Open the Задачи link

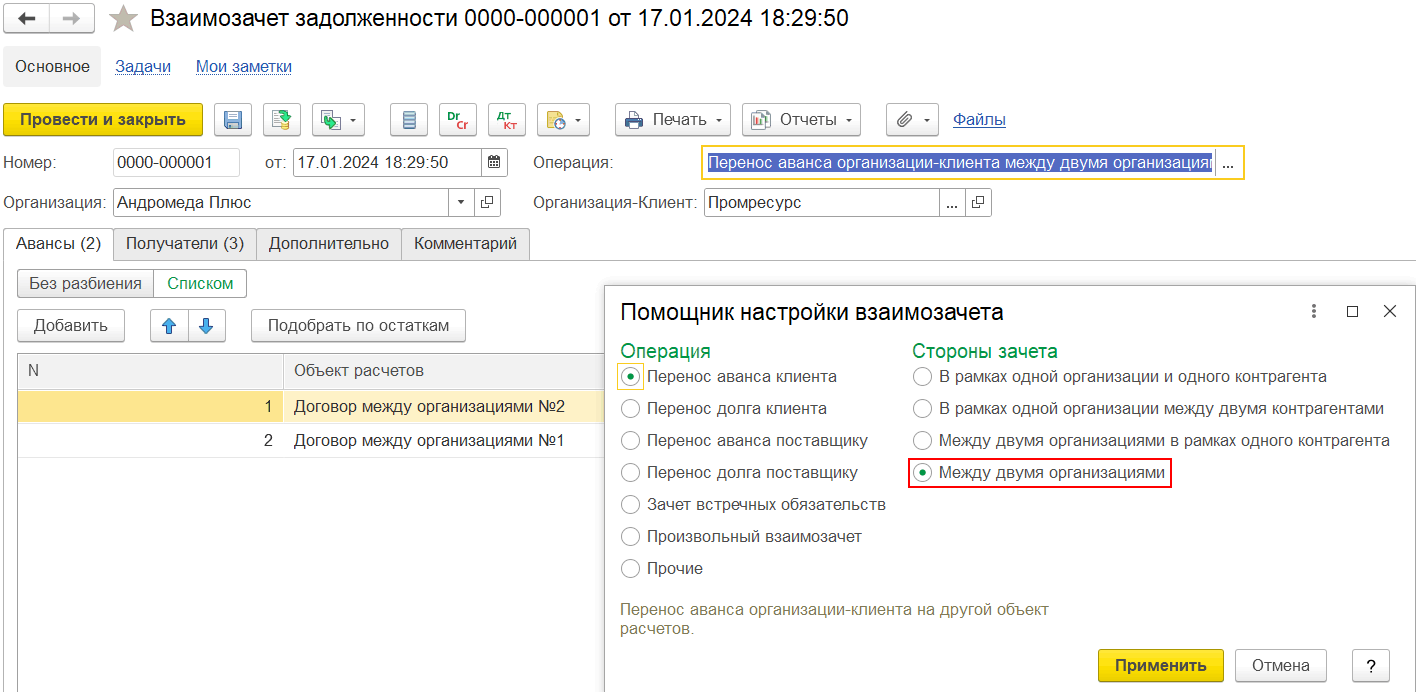tap(143, 67)
